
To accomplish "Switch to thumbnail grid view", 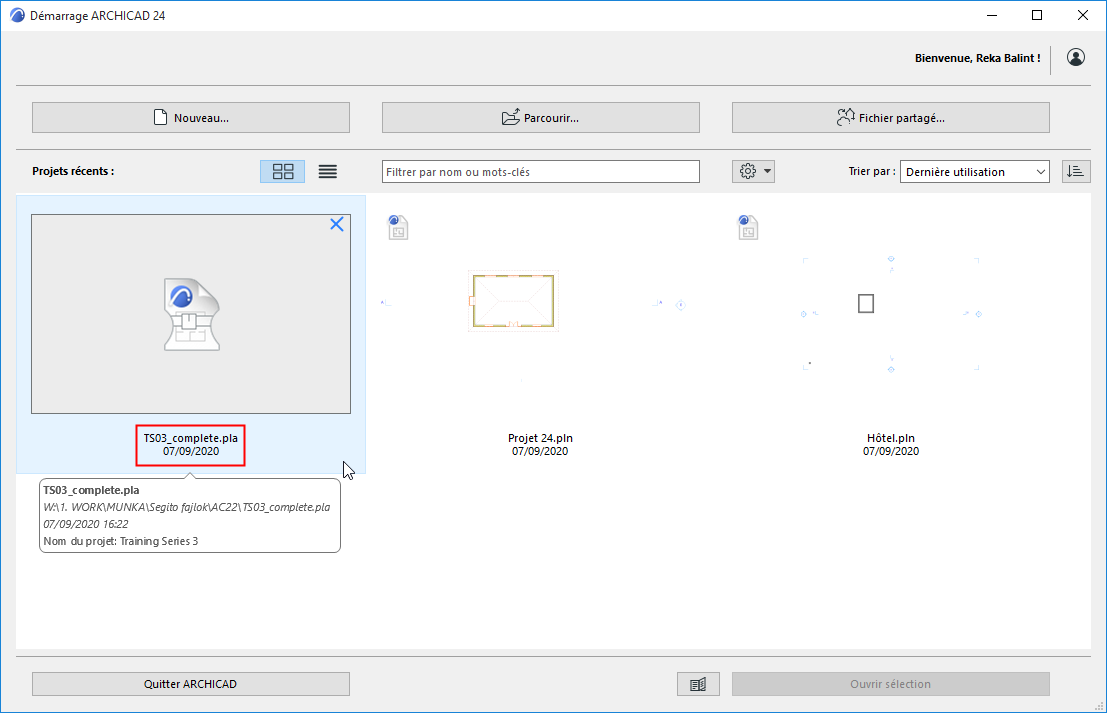I will pyautogui.click(x=282, y=172).
